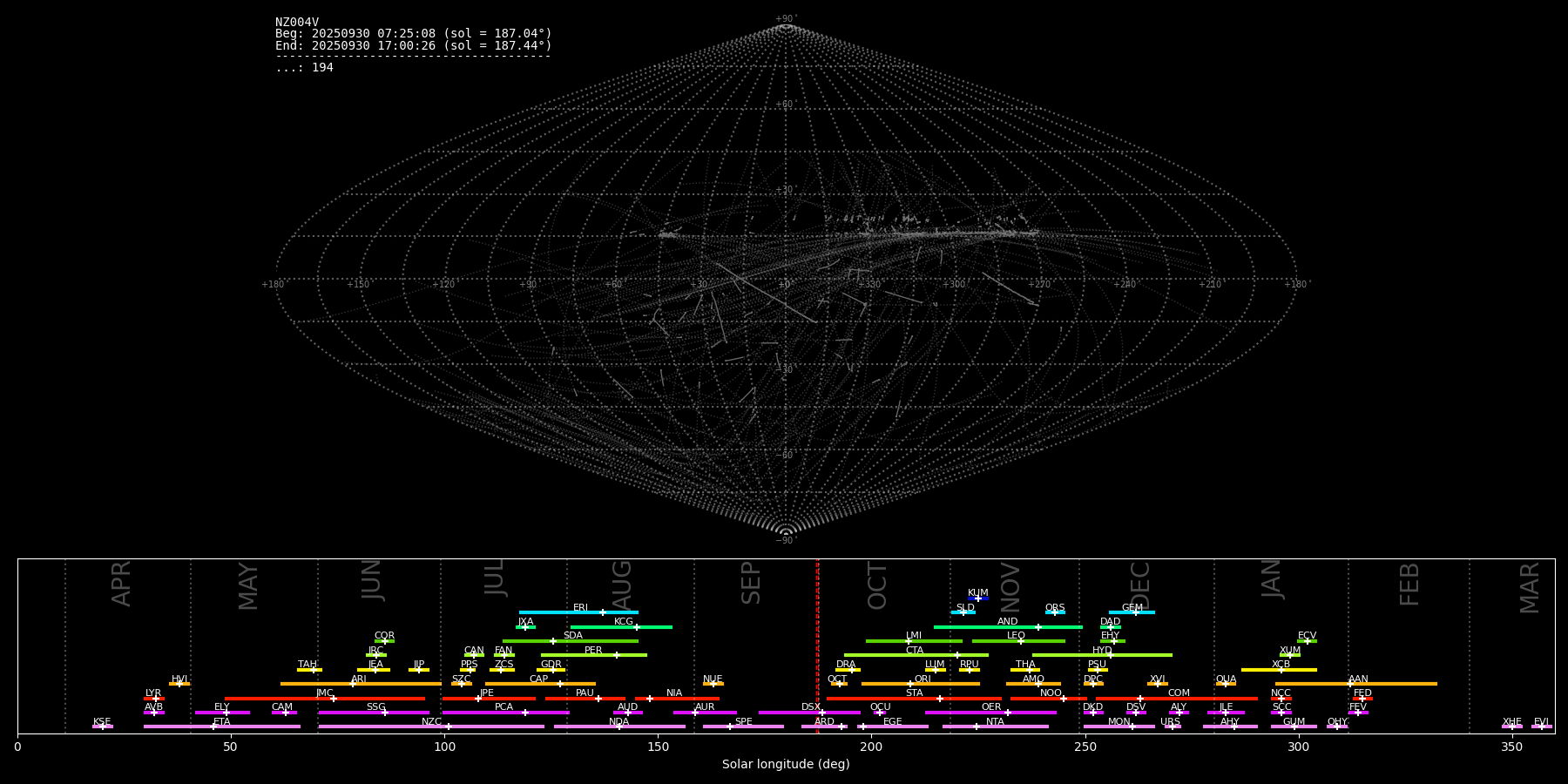Screen dimensions: 1568x784
Task: Select the PER peak cross marker
Action: 617,655
